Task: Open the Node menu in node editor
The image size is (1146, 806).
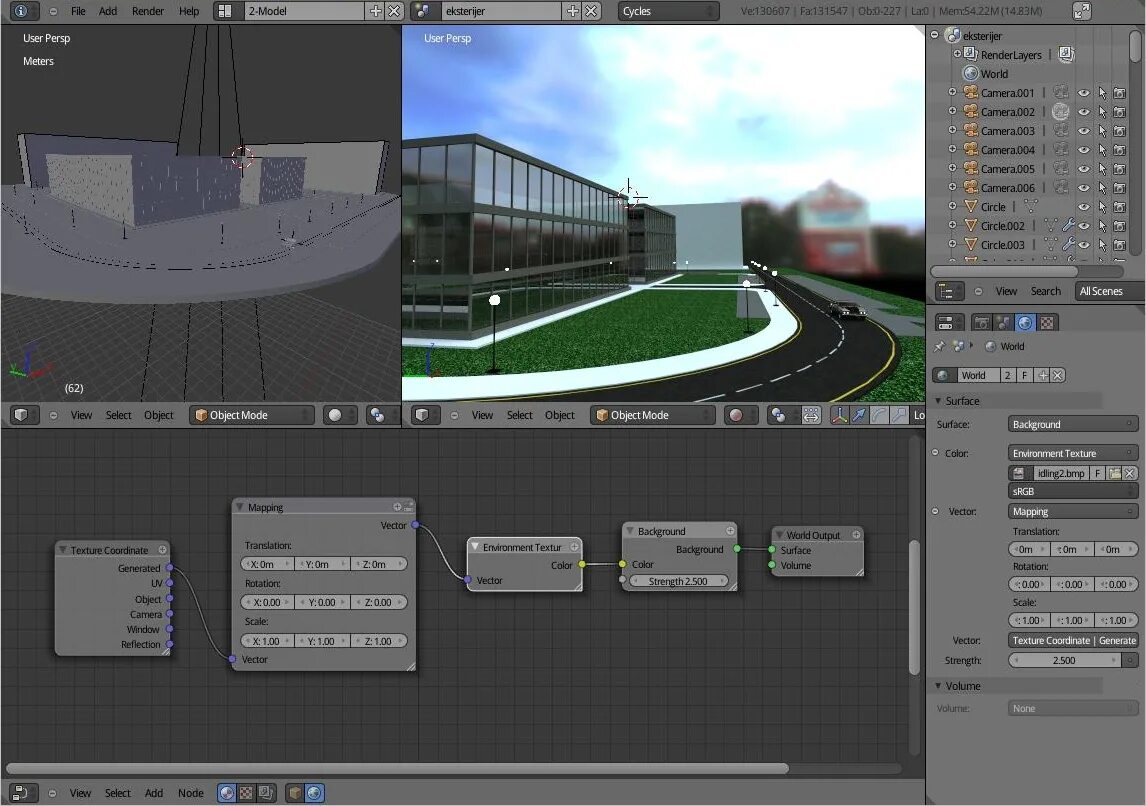Action: coord(191,793)
